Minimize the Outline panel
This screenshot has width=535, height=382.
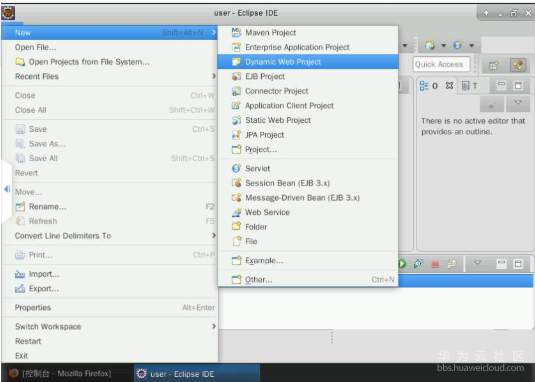click(501, 85)
